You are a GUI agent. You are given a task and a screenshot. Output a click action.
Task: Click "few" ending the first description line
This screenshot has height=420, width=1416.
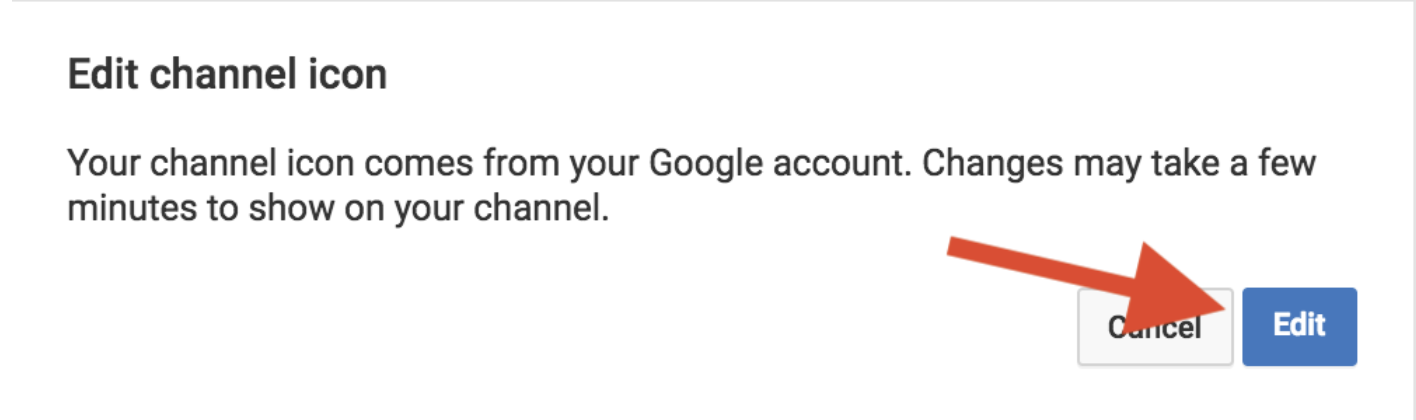coord(1286,163)
